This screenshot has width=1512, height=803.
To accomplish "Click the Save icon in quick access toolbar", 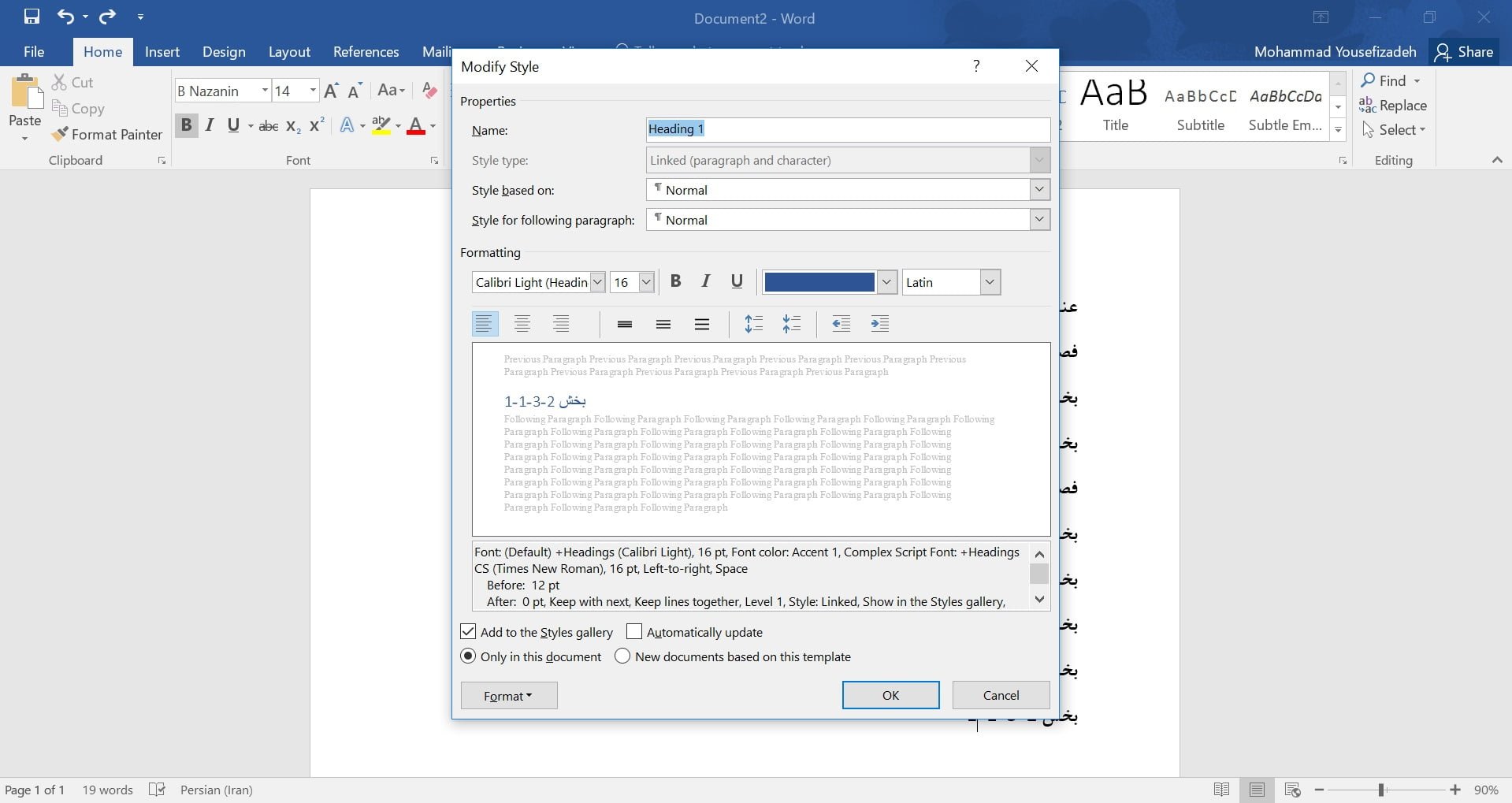I will pos(32,17).
